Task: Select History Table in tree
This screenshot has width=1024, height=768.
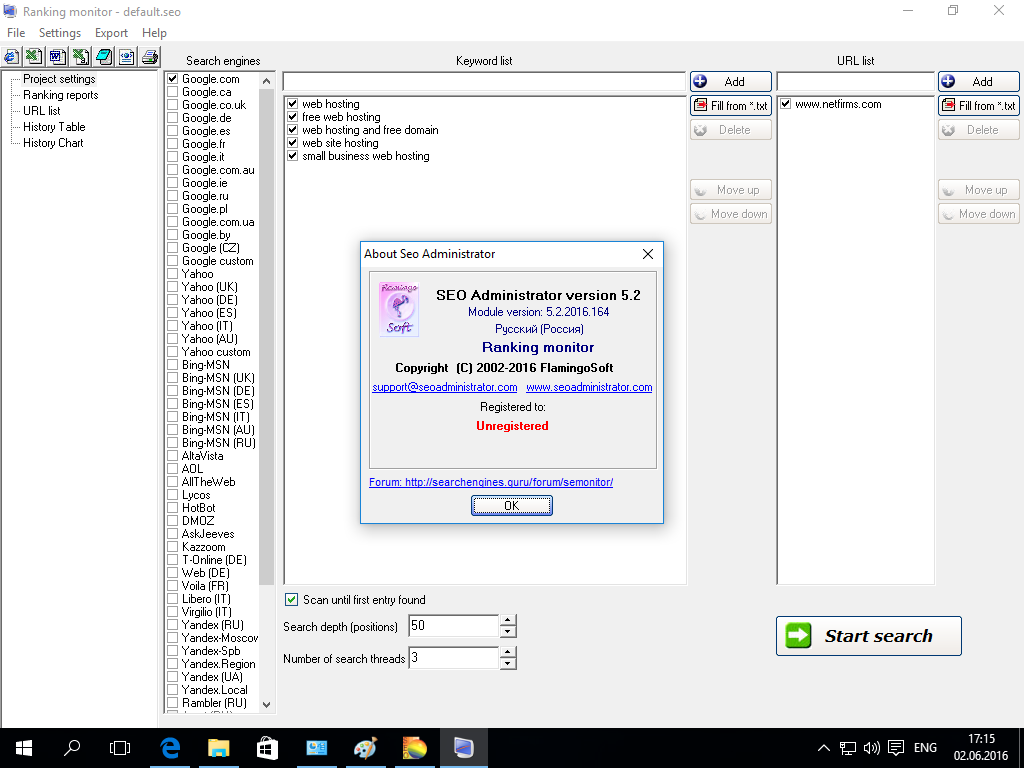Action: (54, 127)
